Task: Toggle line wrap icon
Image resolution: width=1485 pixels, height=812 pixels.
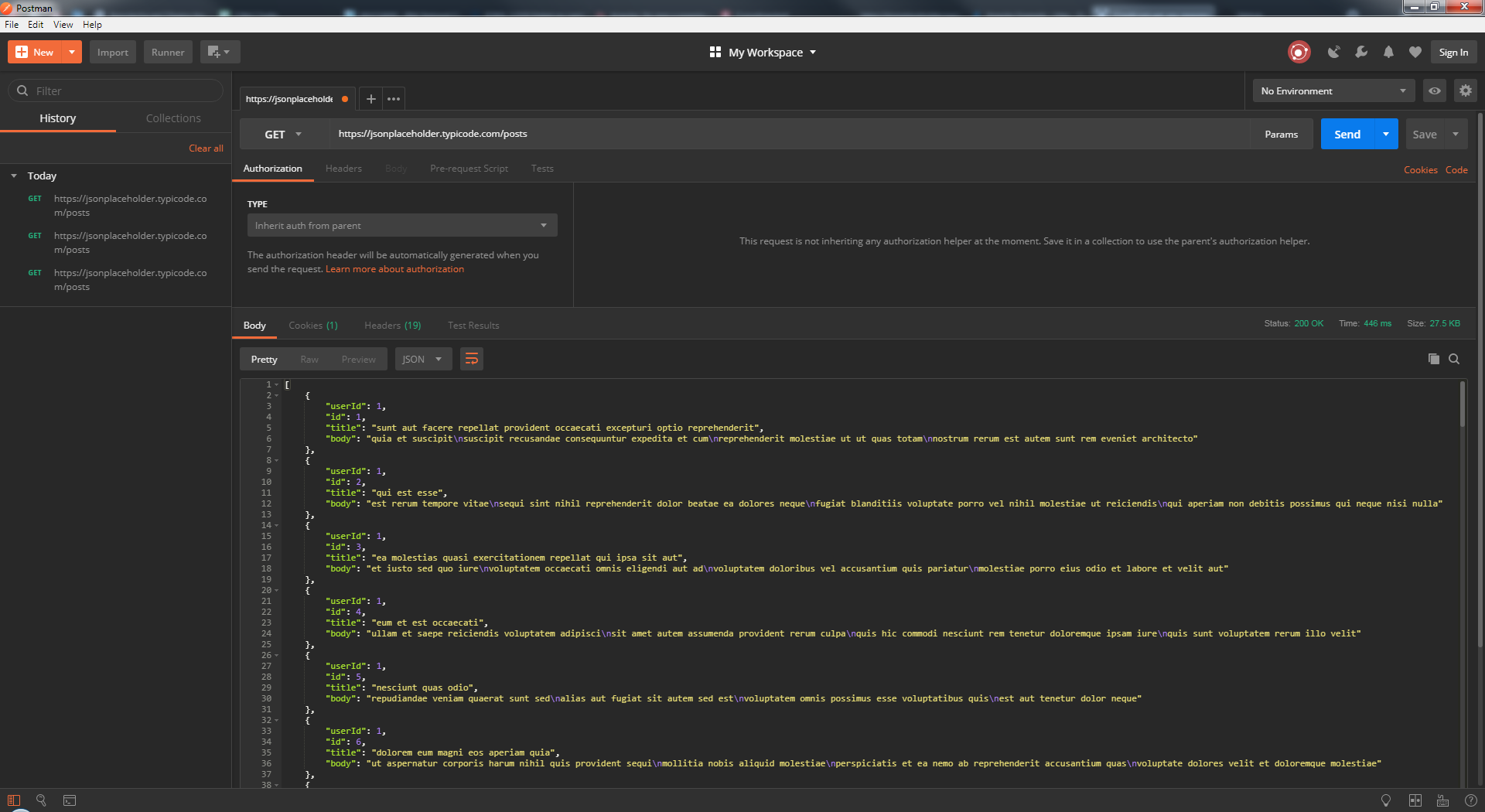Action: 471,359
